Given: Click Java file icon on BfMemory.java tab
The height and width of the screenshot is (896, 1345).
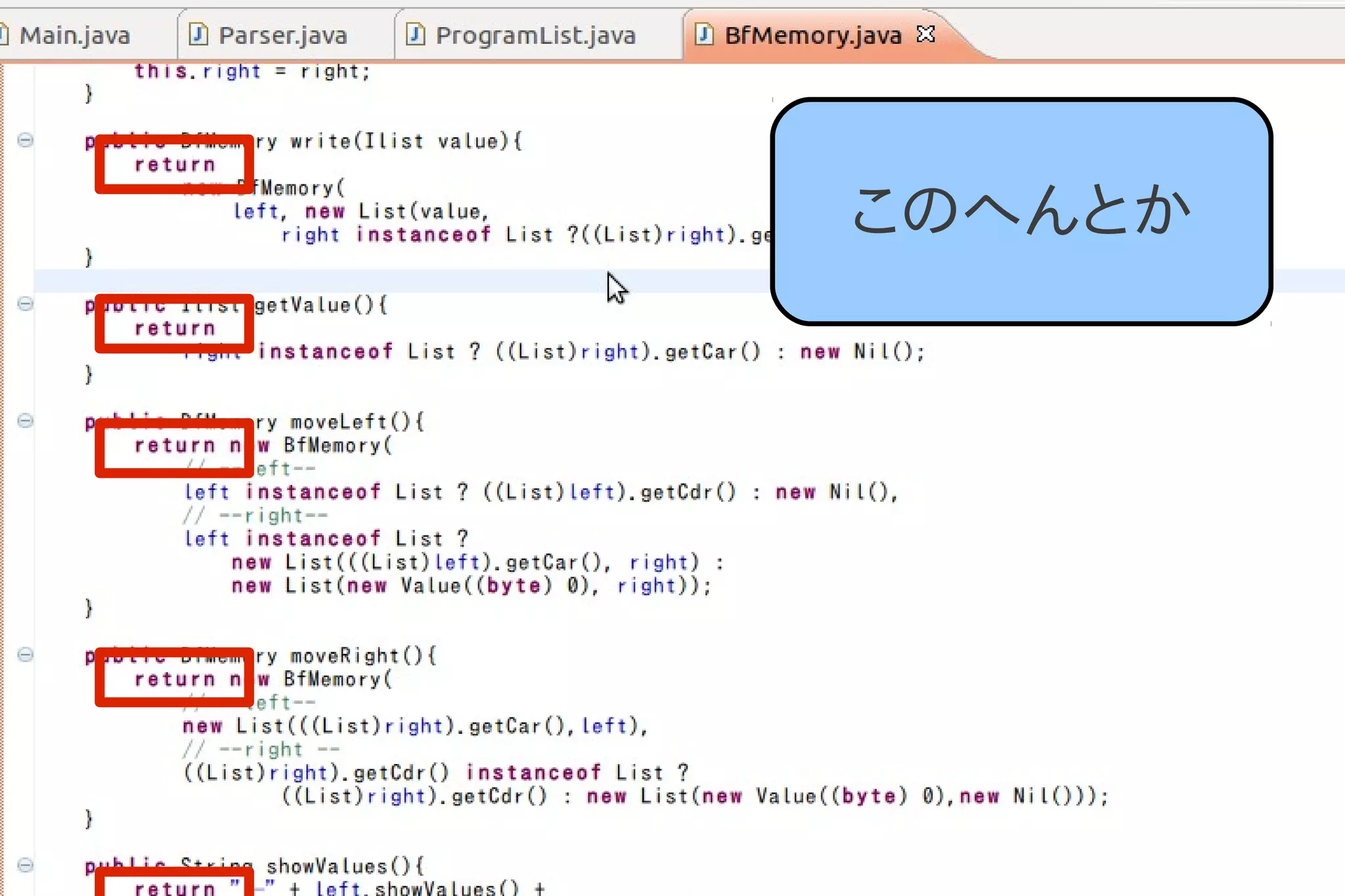Looking at the screenshot, I should 703,34.
